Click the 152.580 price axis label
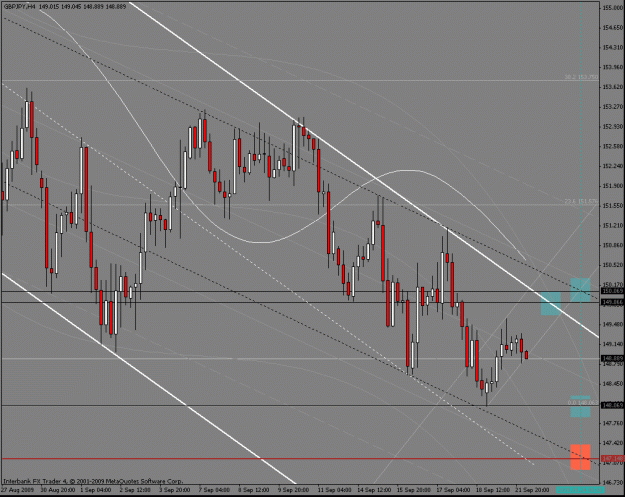Screen dimensions: 625x497 (x=613, y=146)
